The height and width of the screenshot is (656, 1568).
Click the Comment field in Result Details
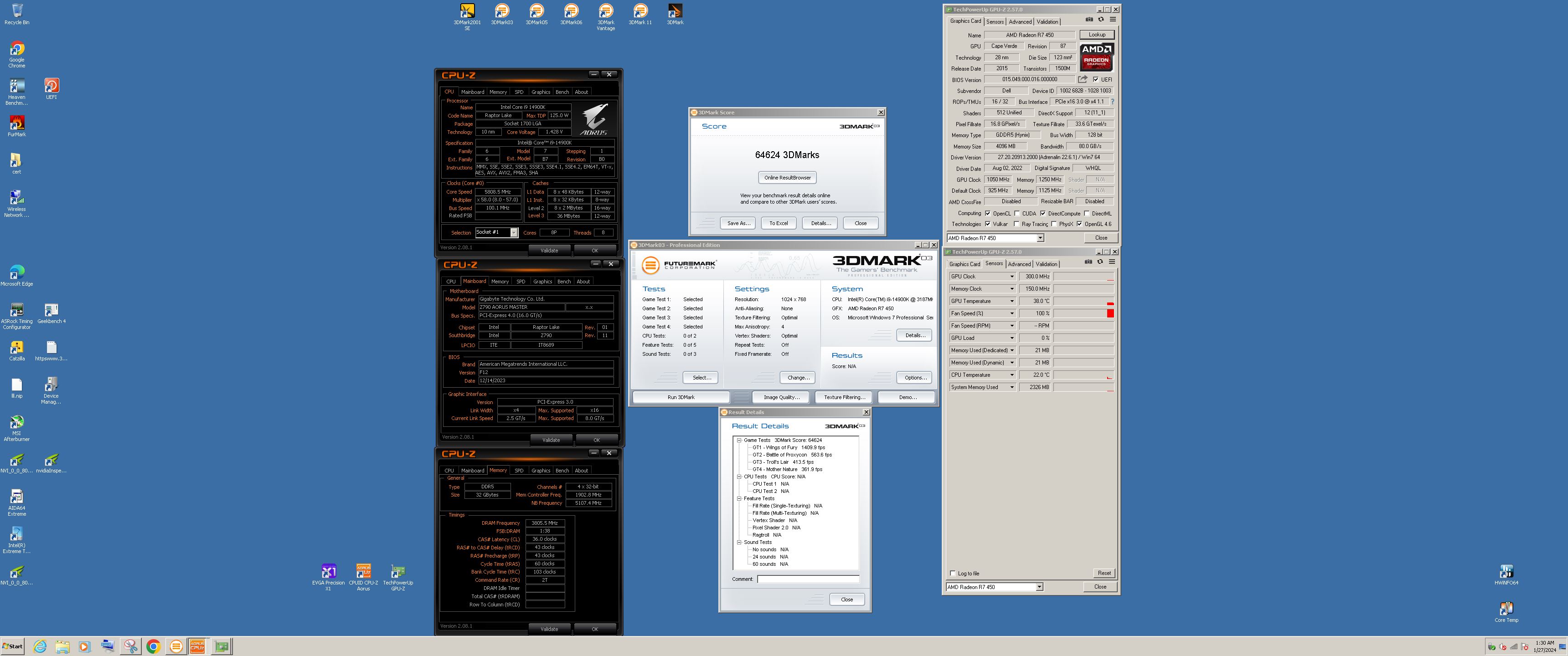808,579
